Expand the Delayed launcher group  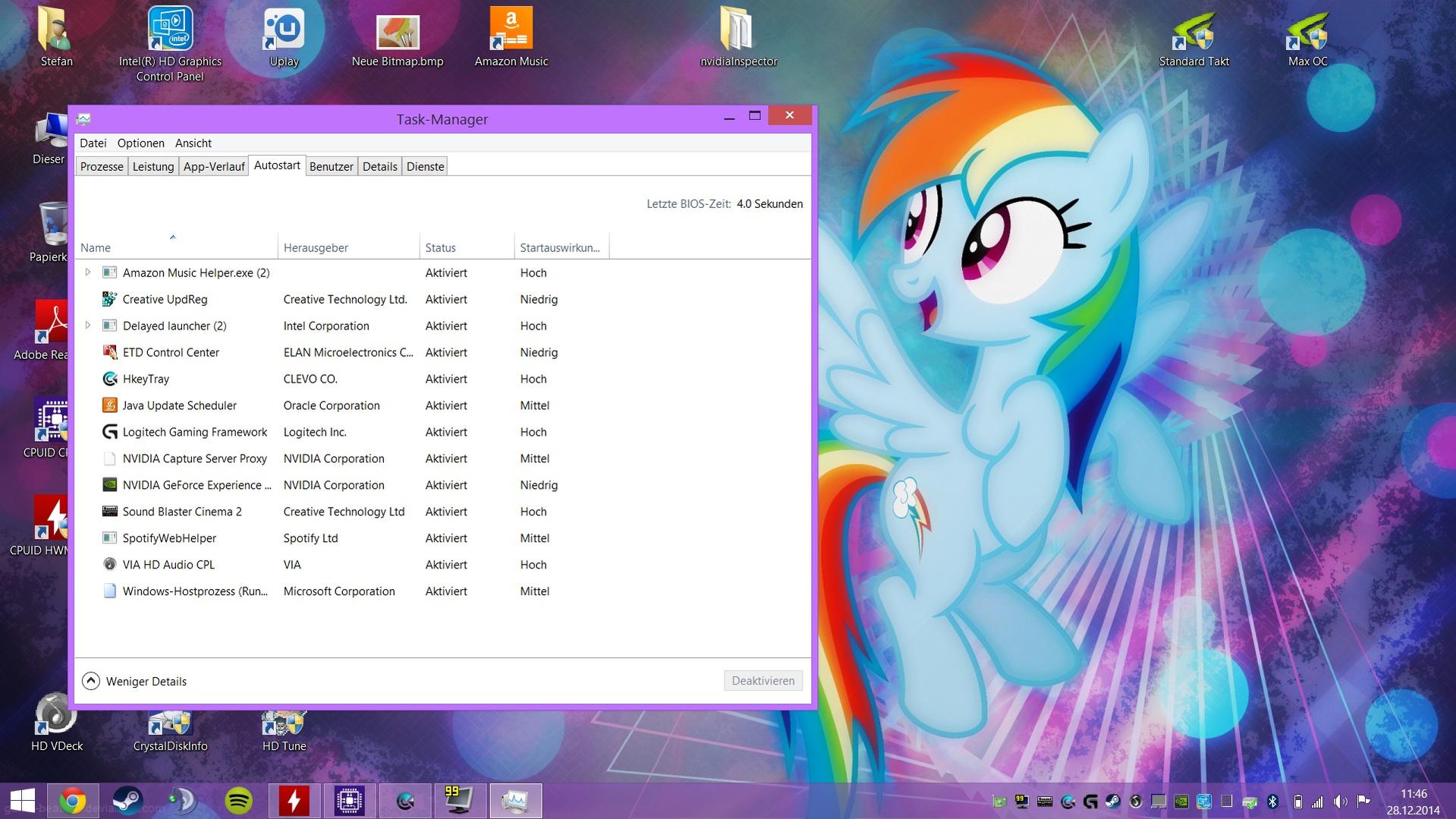pyautogui.click(x=88, y=326)
